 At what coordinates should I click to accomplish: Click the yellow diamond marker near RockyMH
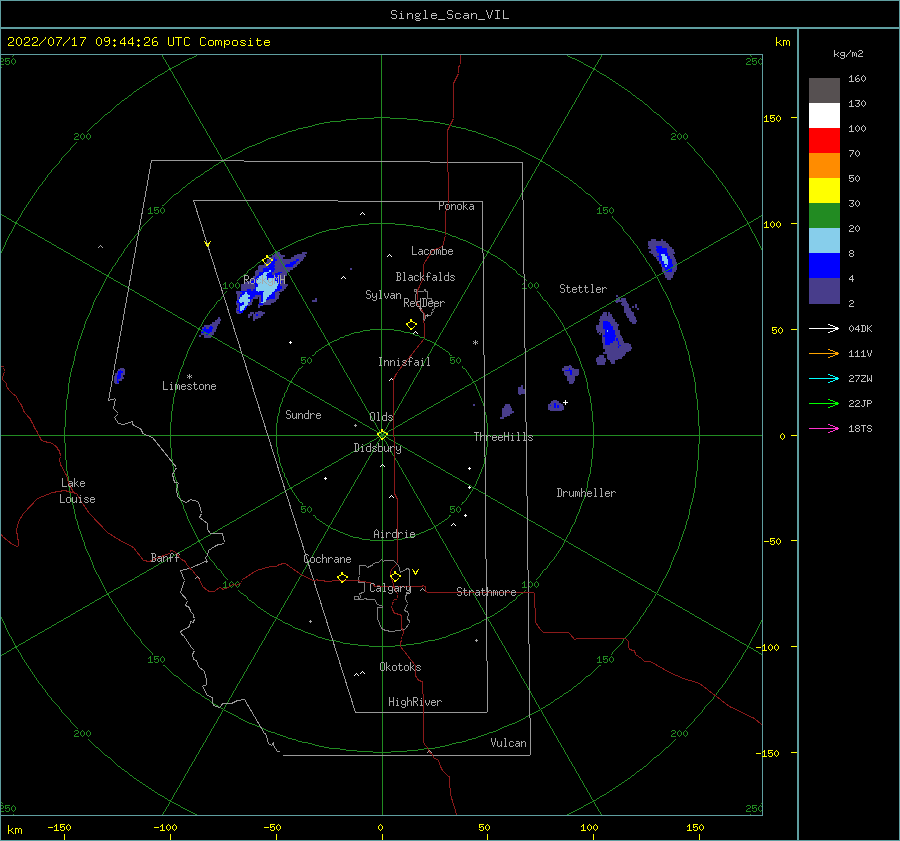point(267,261)
